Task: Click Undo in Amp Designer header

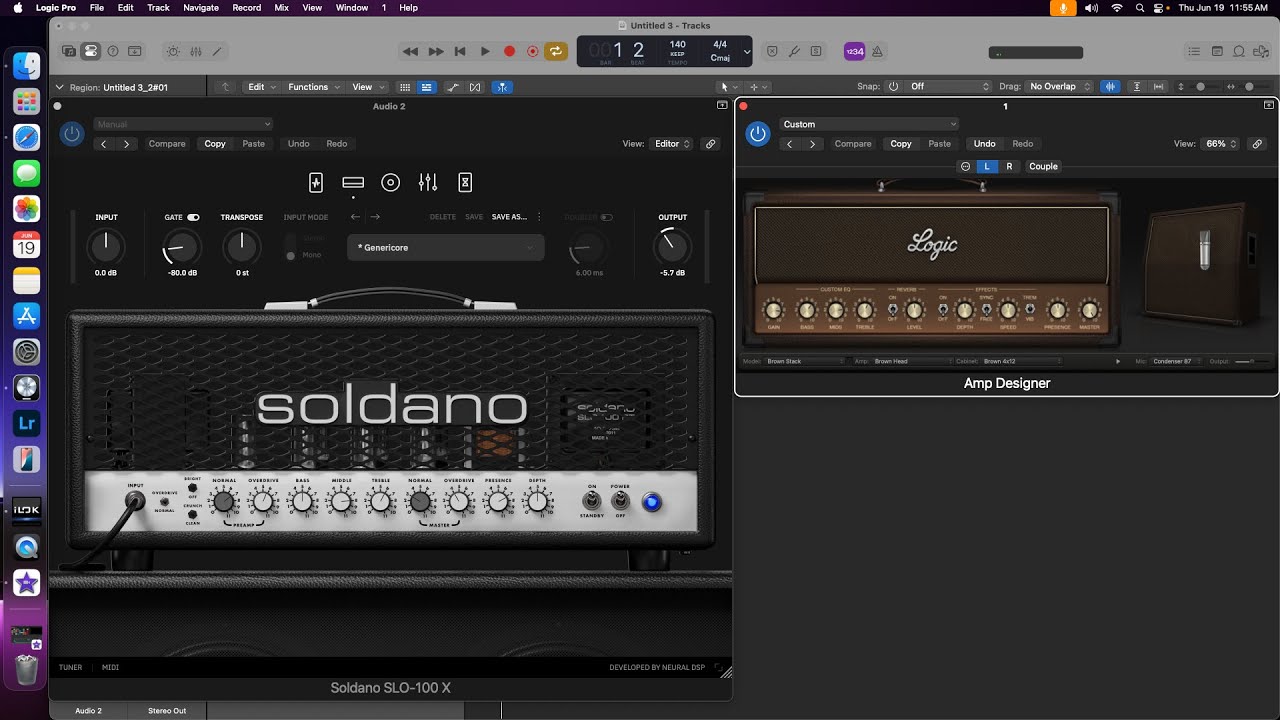Action: (985, 144)
